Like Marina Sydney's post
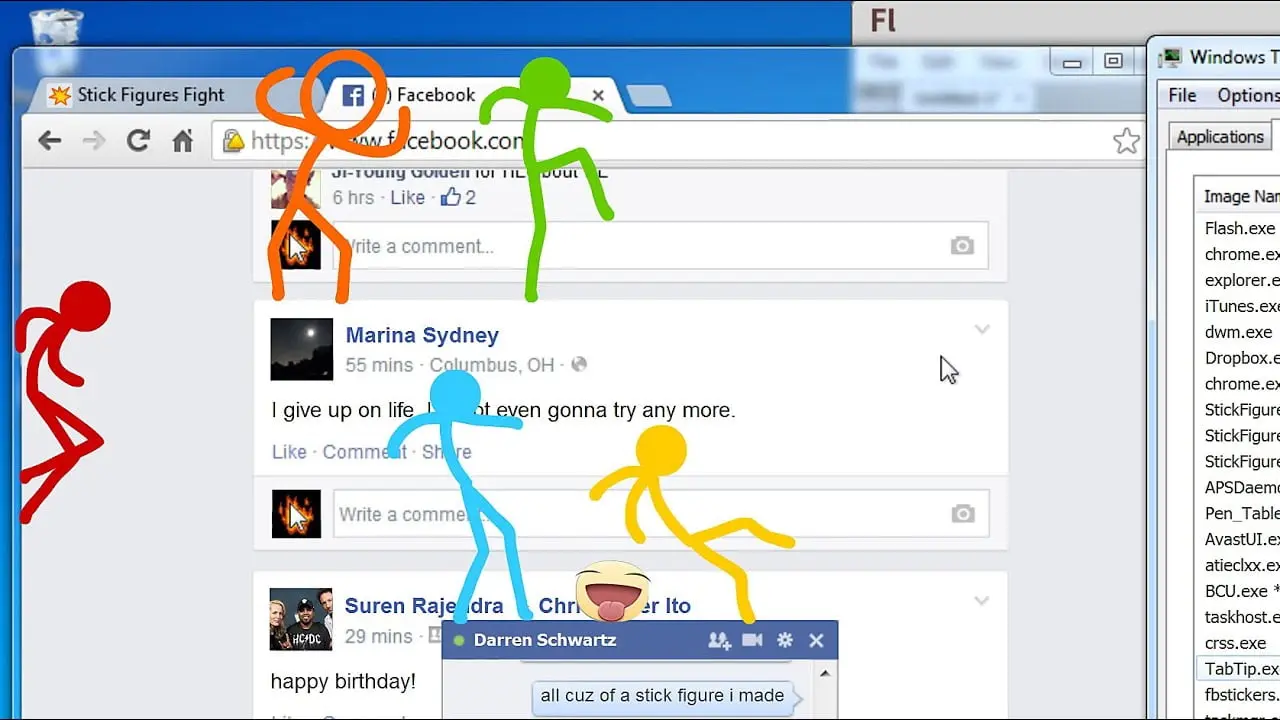This screenshot has width=1280, height=720. tap(289, 452)
